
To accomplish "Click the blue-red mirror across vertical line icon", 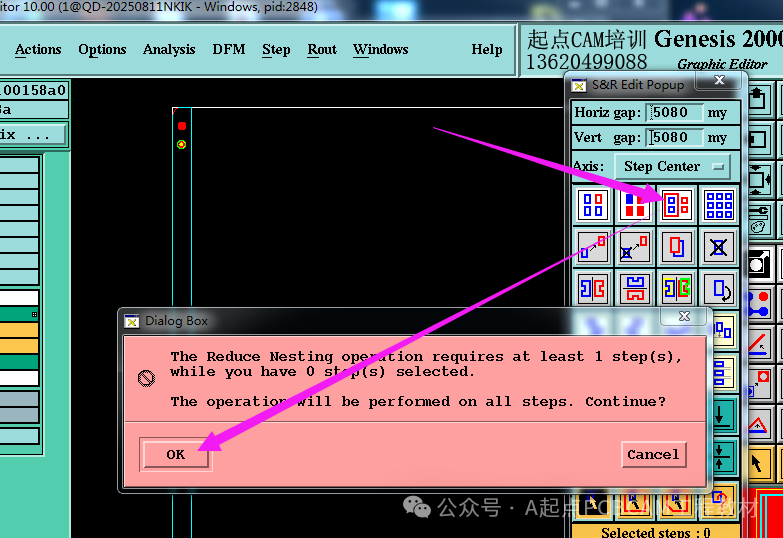I will tap(593, 288).
